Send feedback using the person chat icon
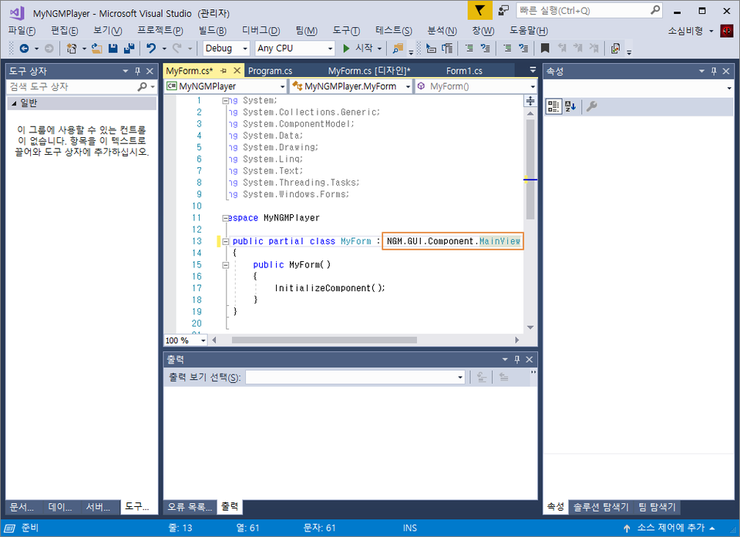The width and height of the screenshot is (740, 537). point(504,10)
